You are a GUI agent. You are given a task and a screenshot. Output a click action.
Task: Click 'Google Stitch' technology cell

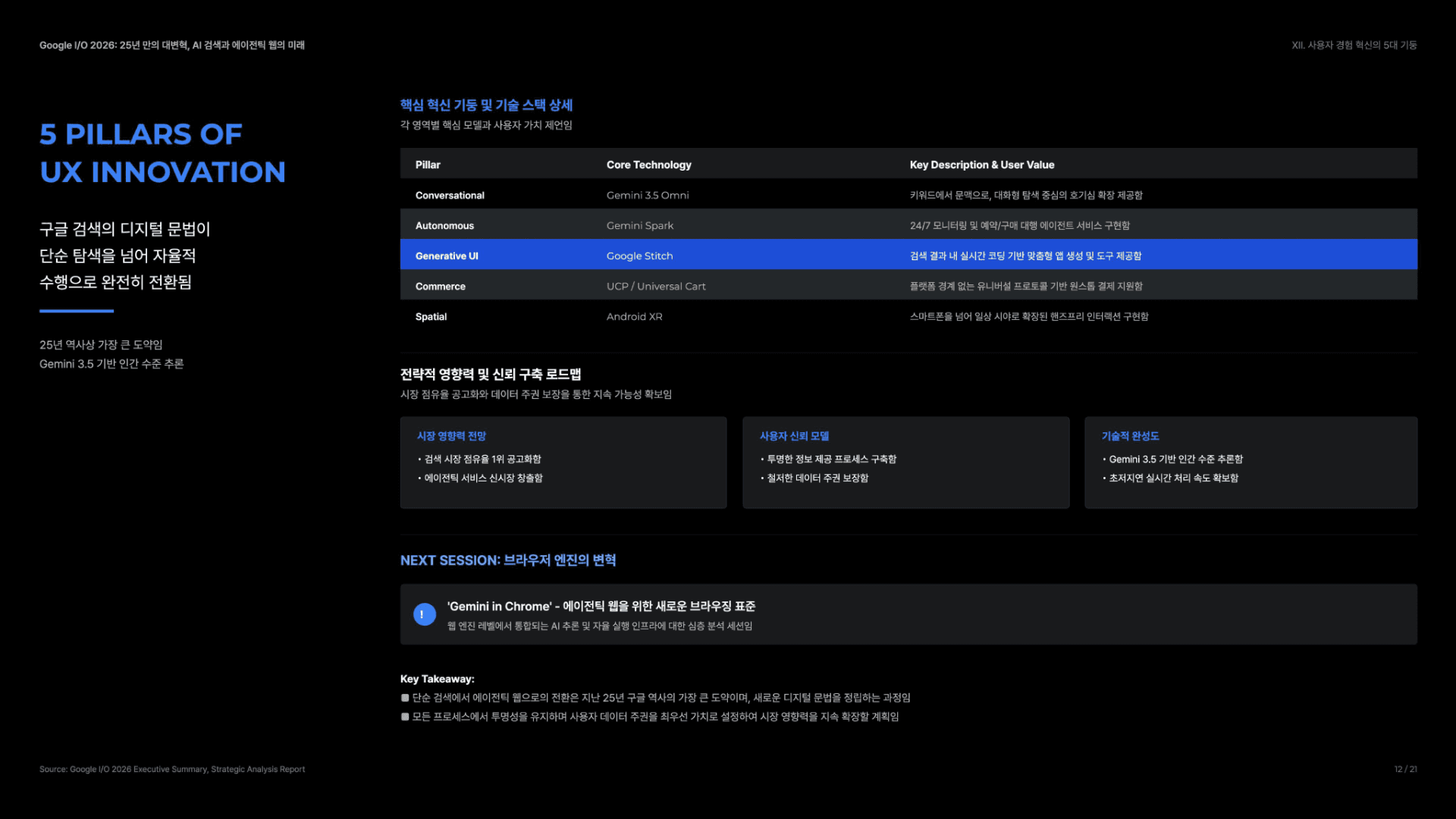pos(639,256)
